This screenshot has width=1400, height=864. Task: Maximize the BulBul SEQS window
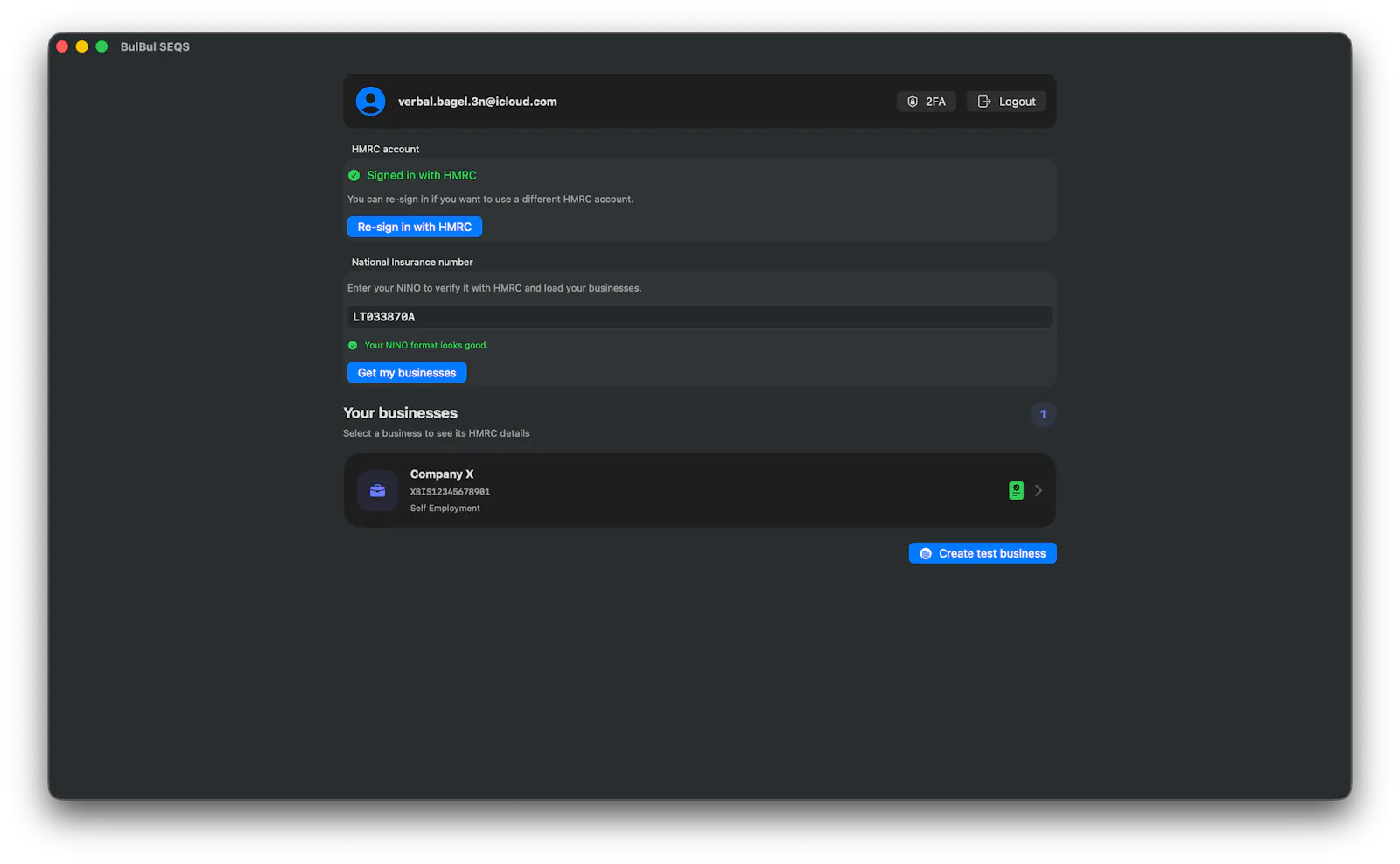101,46
